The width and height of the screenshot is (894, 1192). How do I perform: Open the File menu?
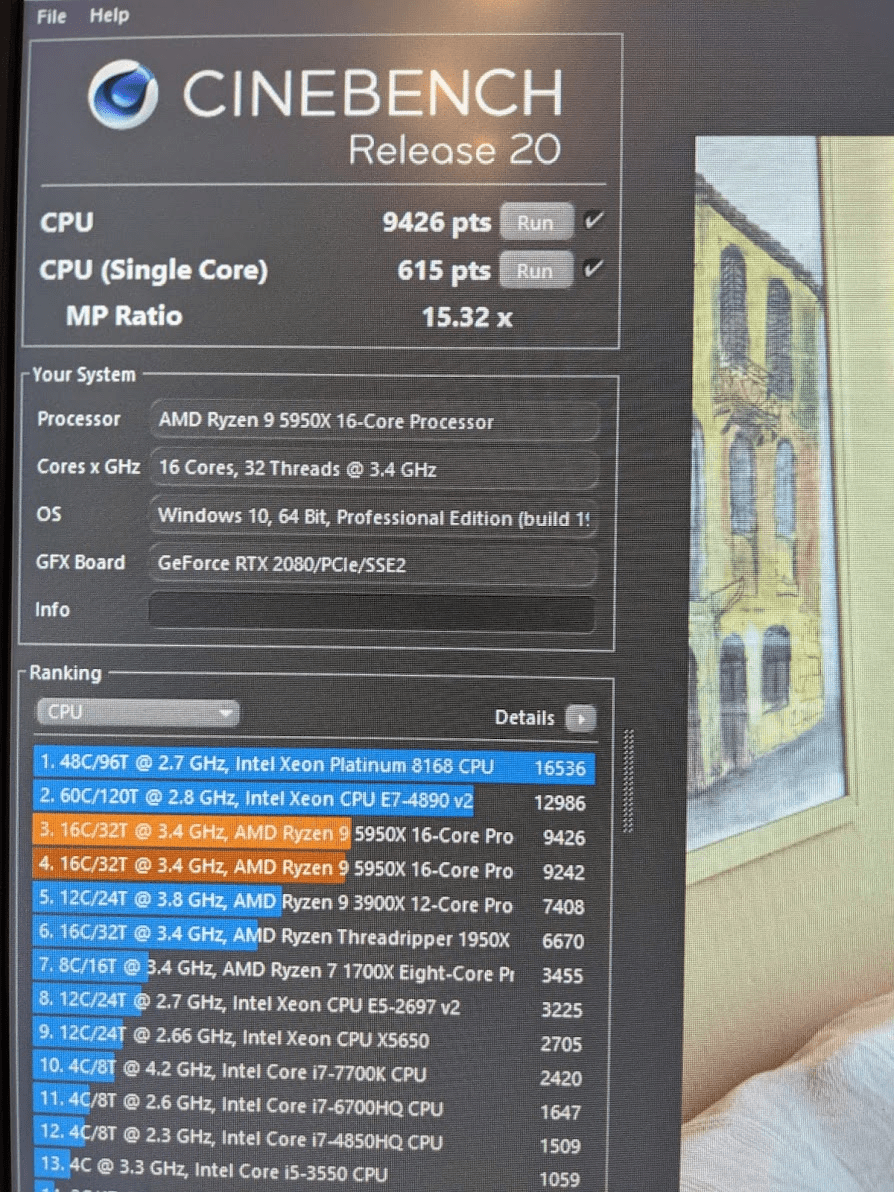[51, 16]
